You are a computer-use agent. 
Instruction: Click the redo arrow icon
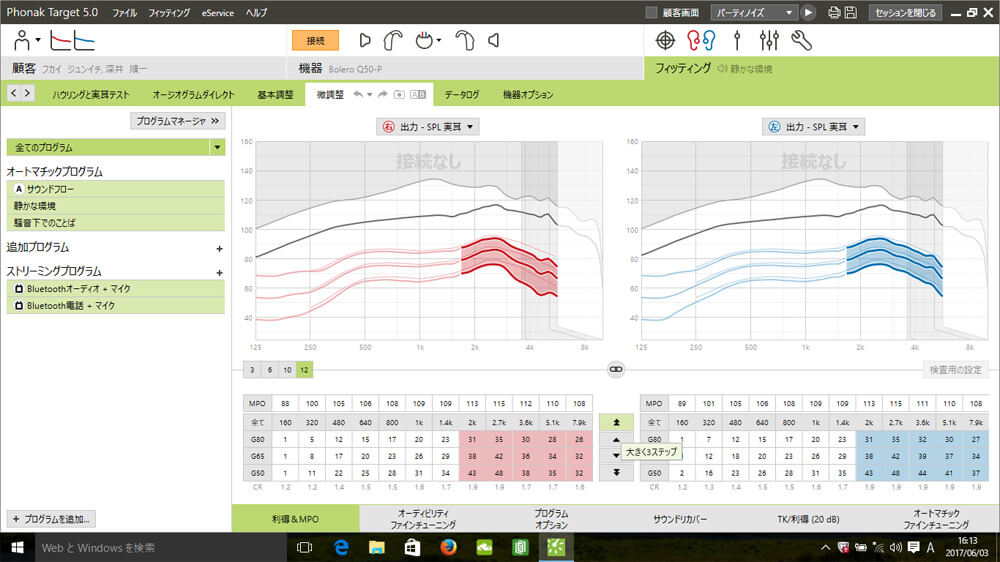click(x=382, y=94)
